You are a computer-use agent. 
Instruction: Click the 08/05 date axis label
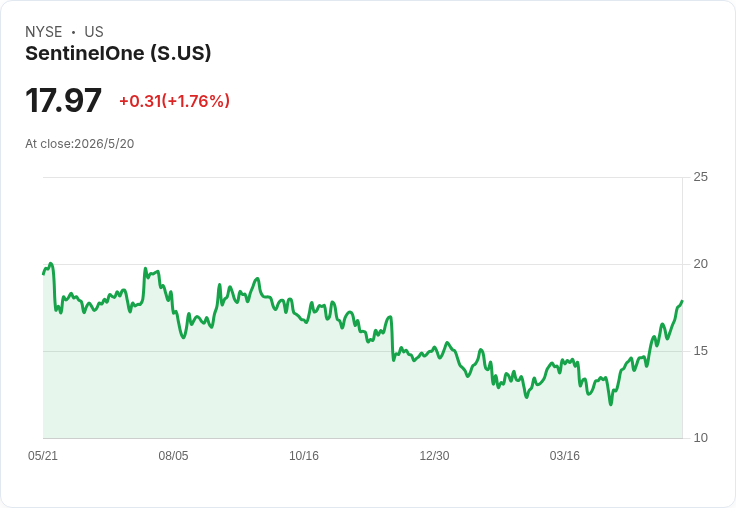coord(173,456)
